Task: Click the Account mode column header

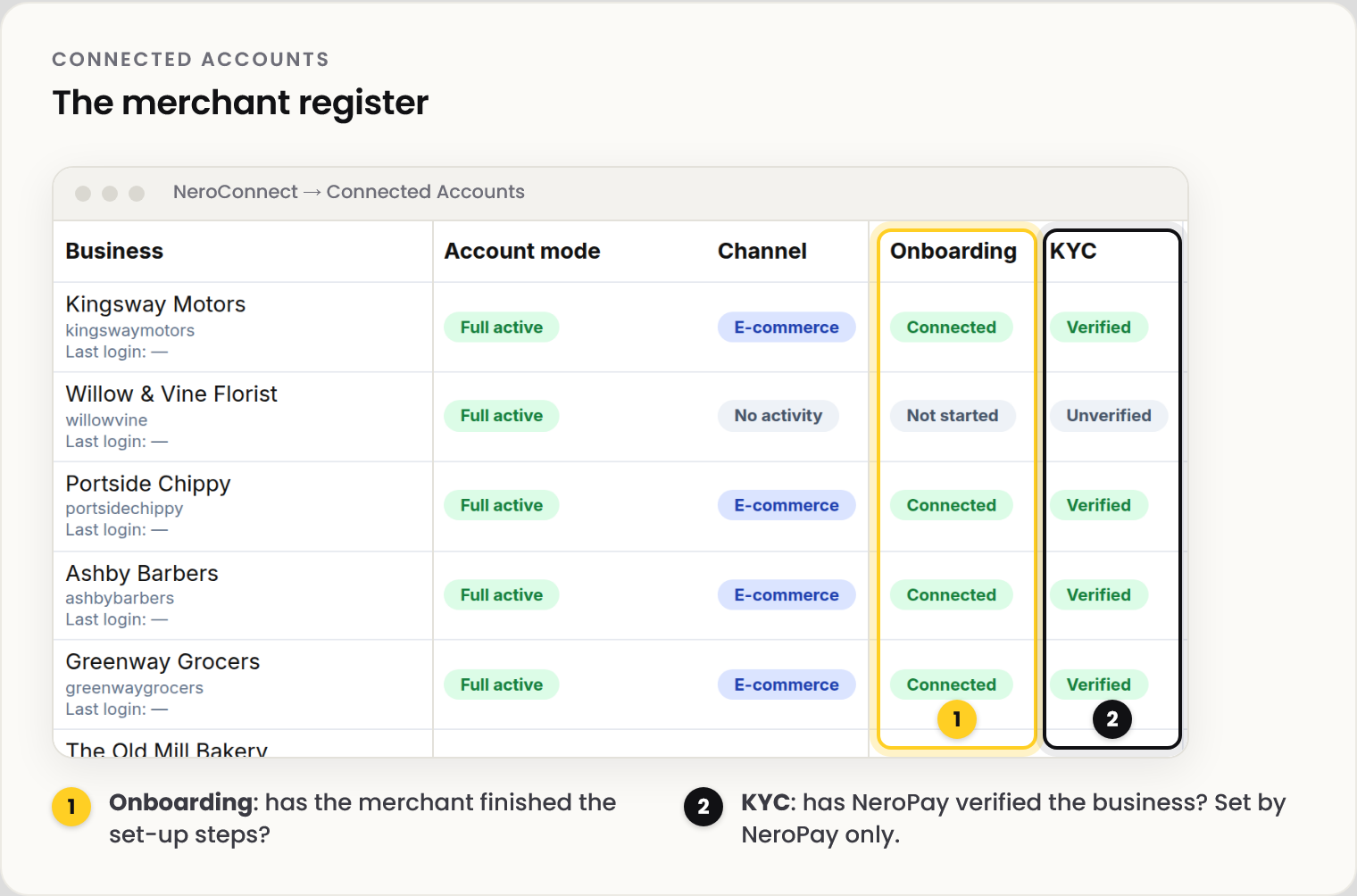Action: (522, 252)
